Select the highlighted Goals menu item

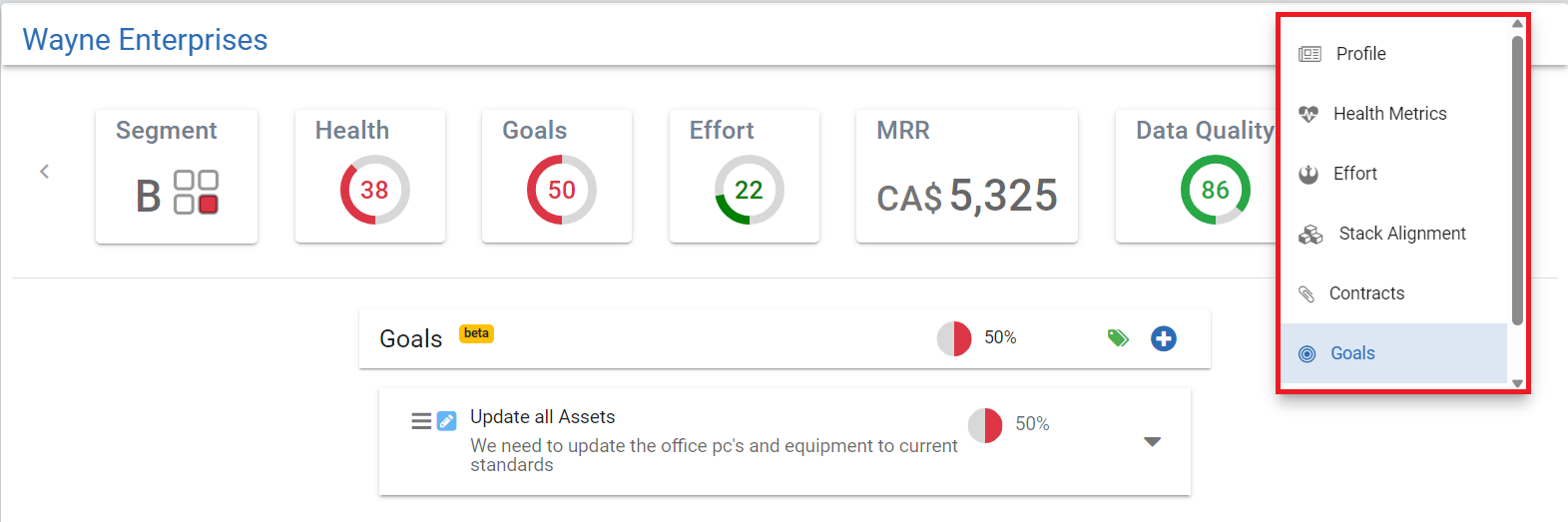pyautogui.click(x=1393, y=353)
